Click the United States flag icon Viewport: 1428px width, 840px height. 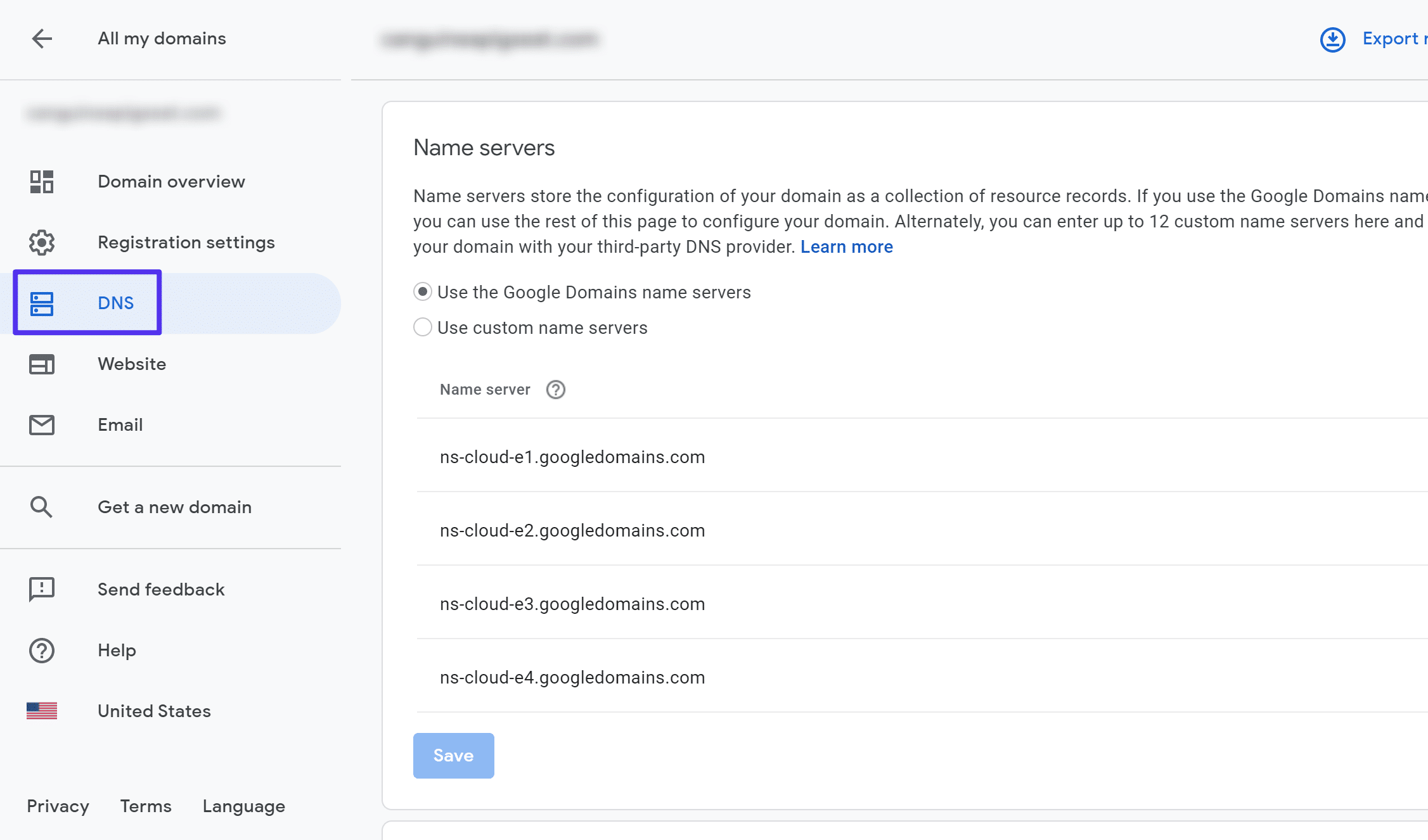click(x=42, y=711)
